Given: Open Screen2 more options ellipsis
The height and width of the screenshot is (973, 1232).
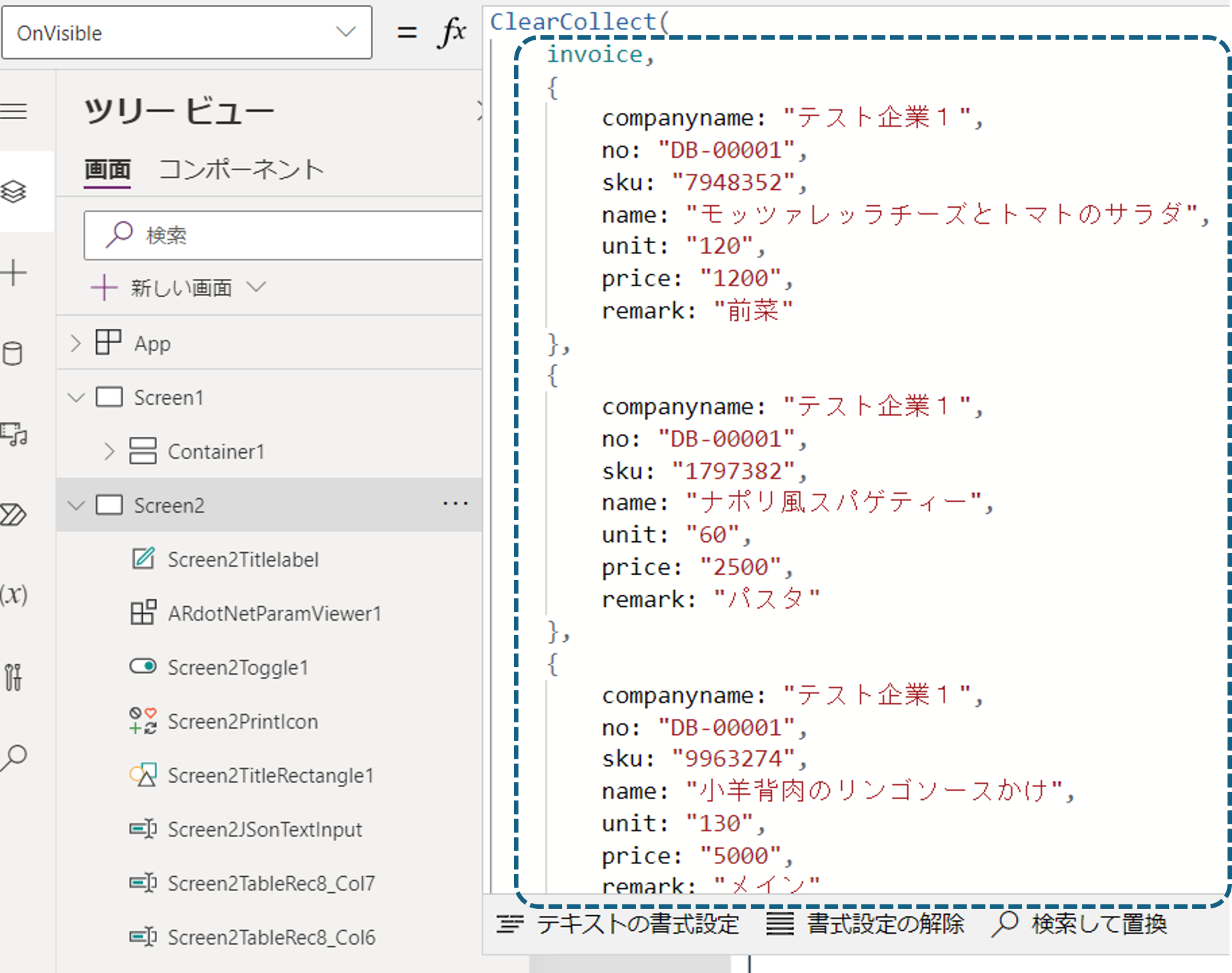Looking at the screenshot, I should 455,504.
